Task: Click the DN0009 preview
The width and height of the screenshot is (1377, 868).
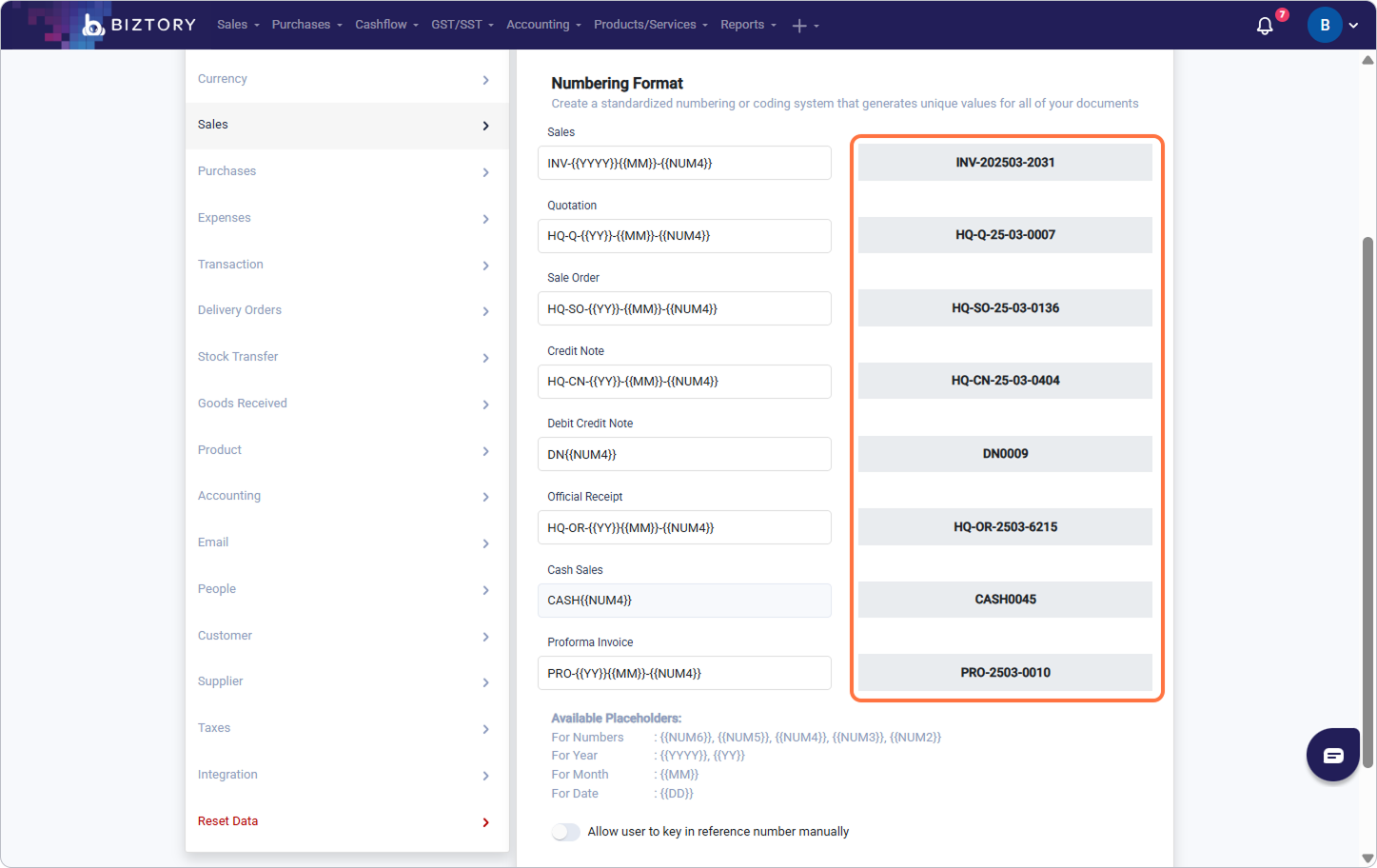Action: tap(1005, 454)
